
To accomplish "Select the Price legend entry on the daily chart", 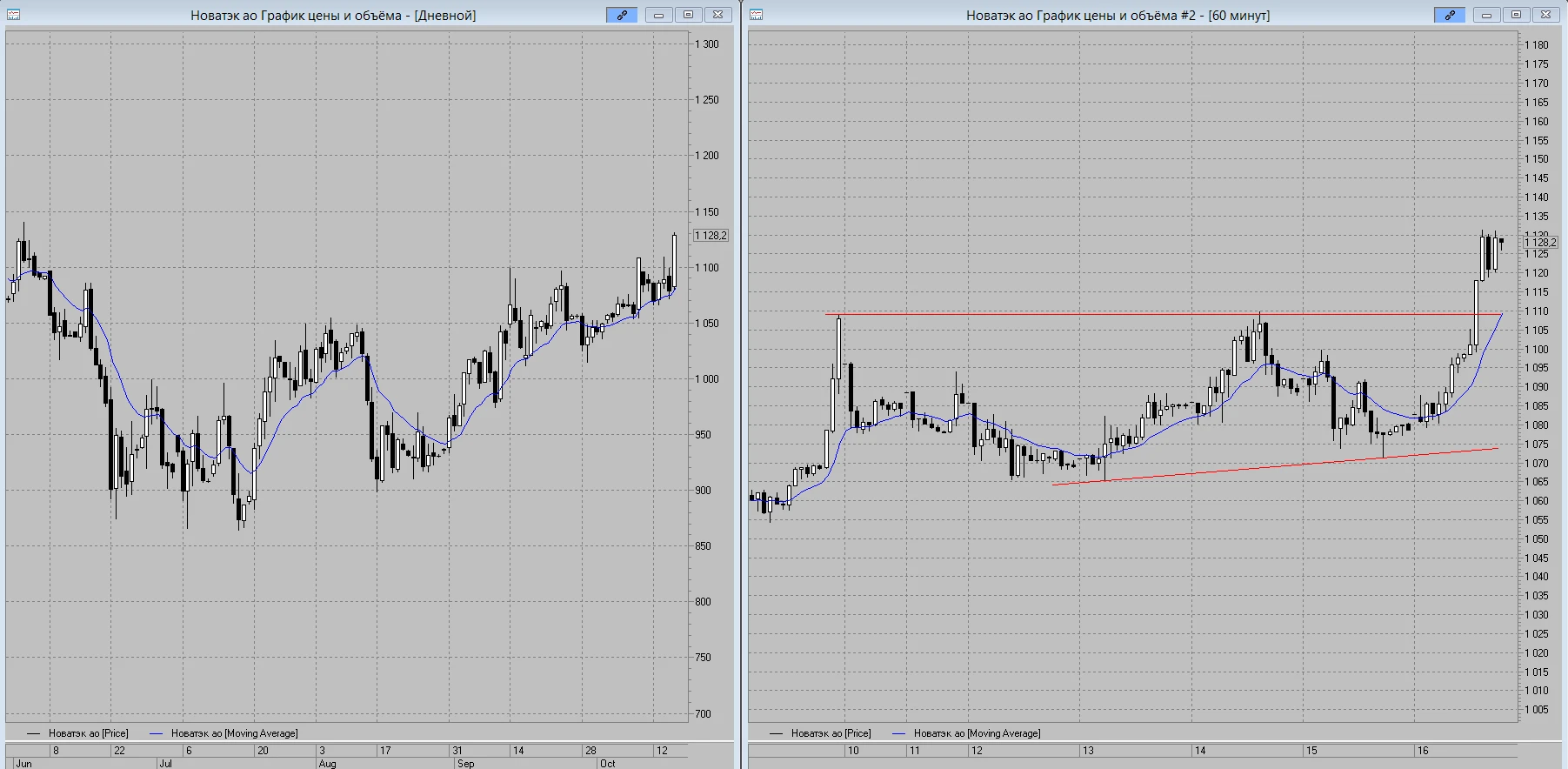I will coord(77,733).
